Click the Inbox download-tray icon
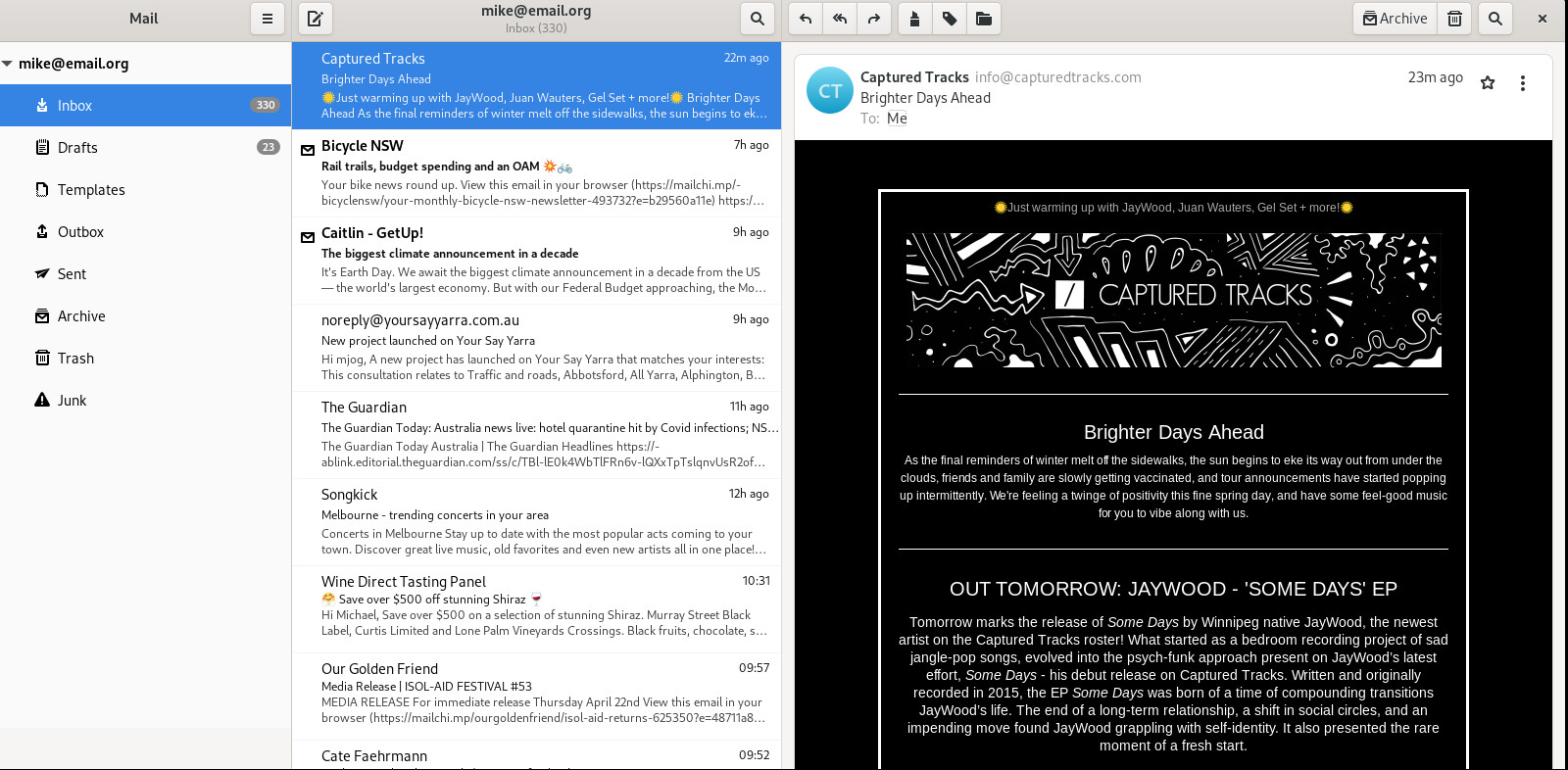Viewport: 1568px width, 770px height. click(x=42, y=105)
